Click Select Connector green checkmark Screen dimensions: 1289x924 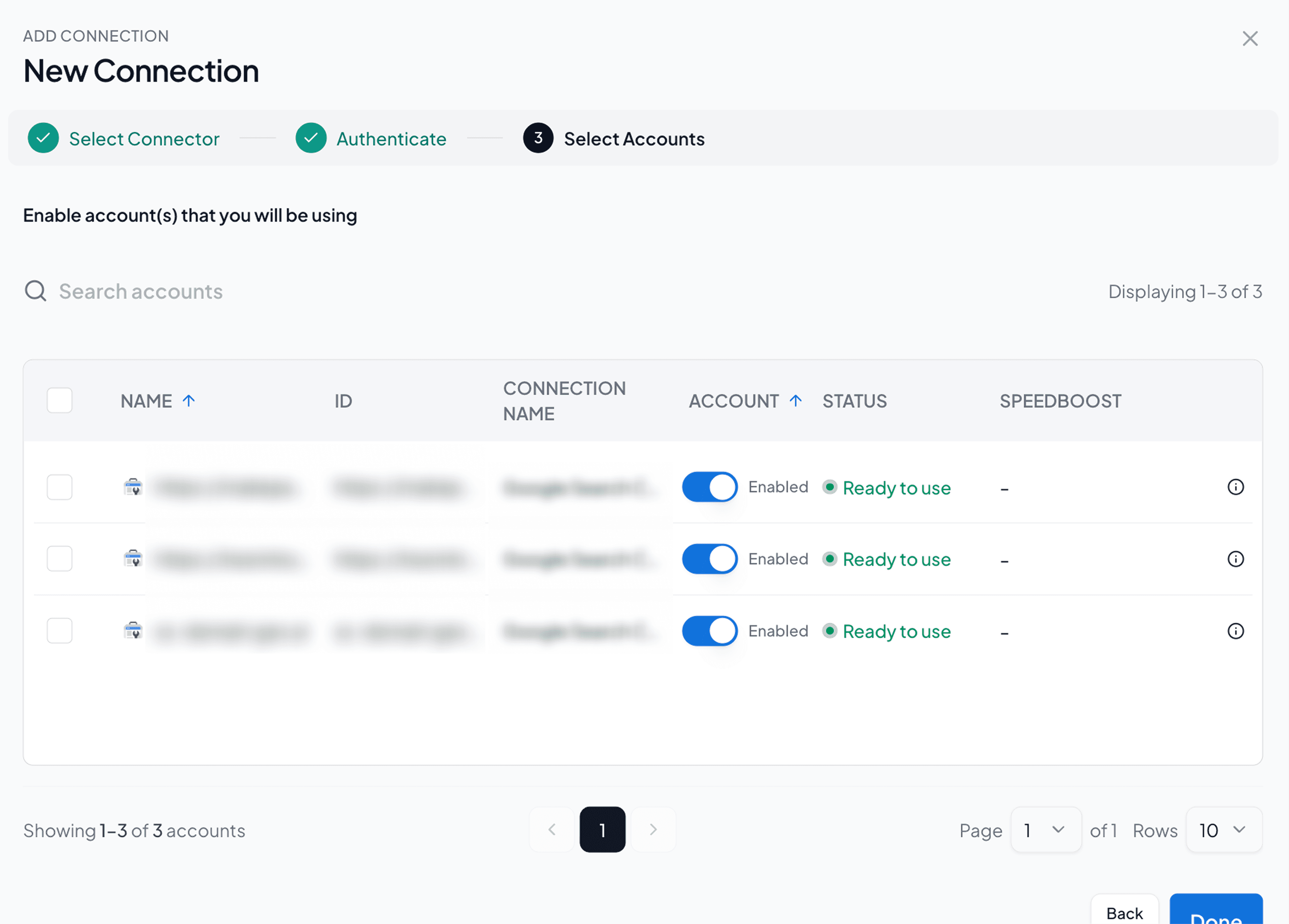43,138
